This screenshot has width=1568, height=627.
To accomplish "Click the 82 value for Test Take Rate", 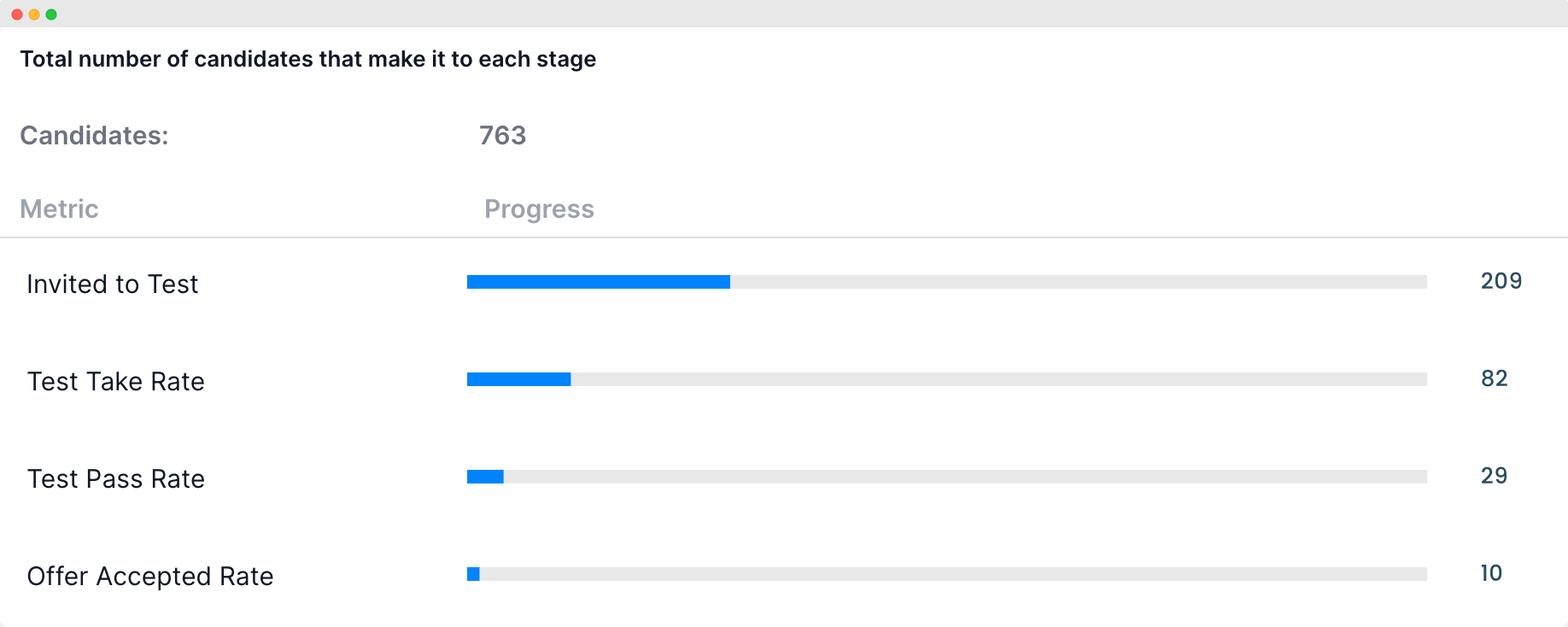I will [x=1495, y=378].
